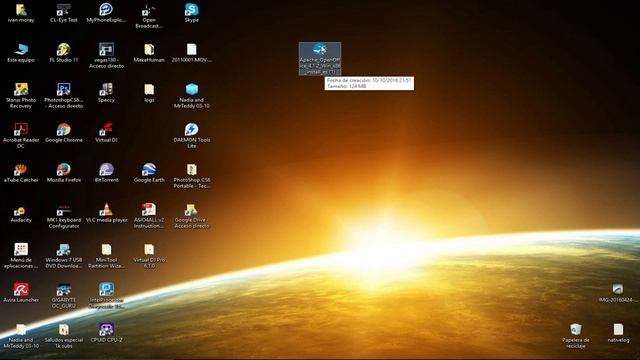Launch aTube Catcher shortcut
Screen dimensions: 640x360
pyautogui.click(x=21, y=170)
